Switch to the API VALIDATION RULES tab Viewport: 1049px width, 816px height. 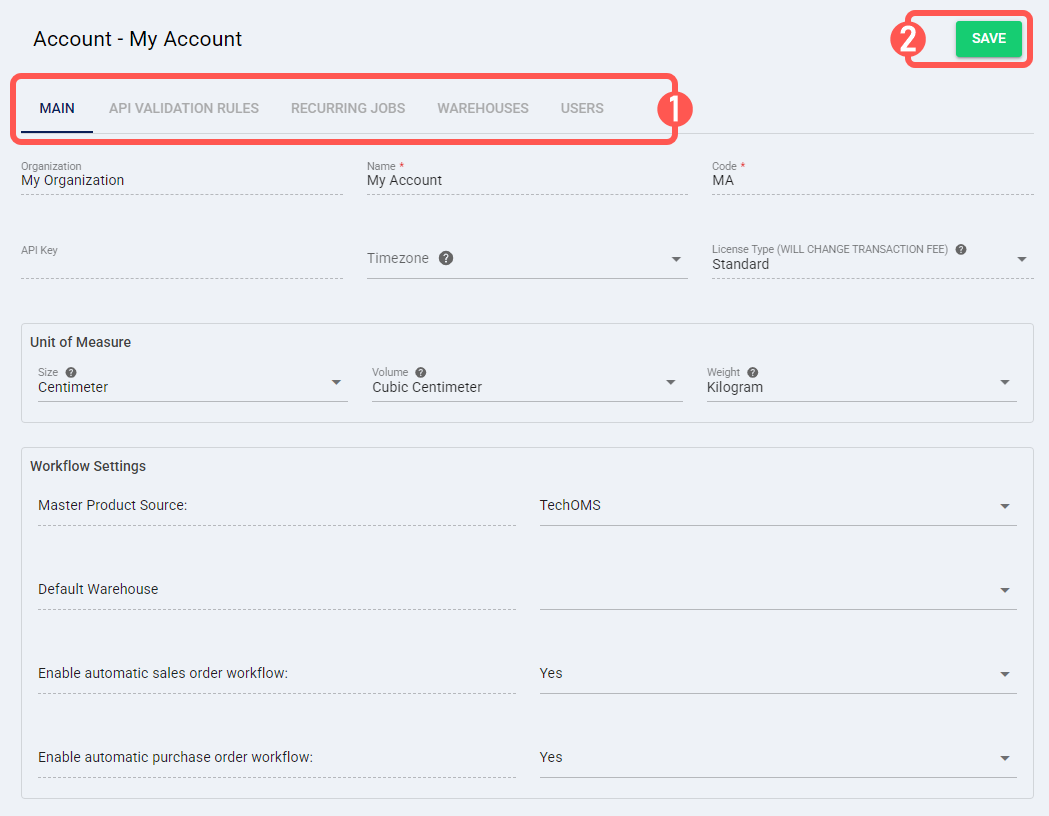click(184, 108)
